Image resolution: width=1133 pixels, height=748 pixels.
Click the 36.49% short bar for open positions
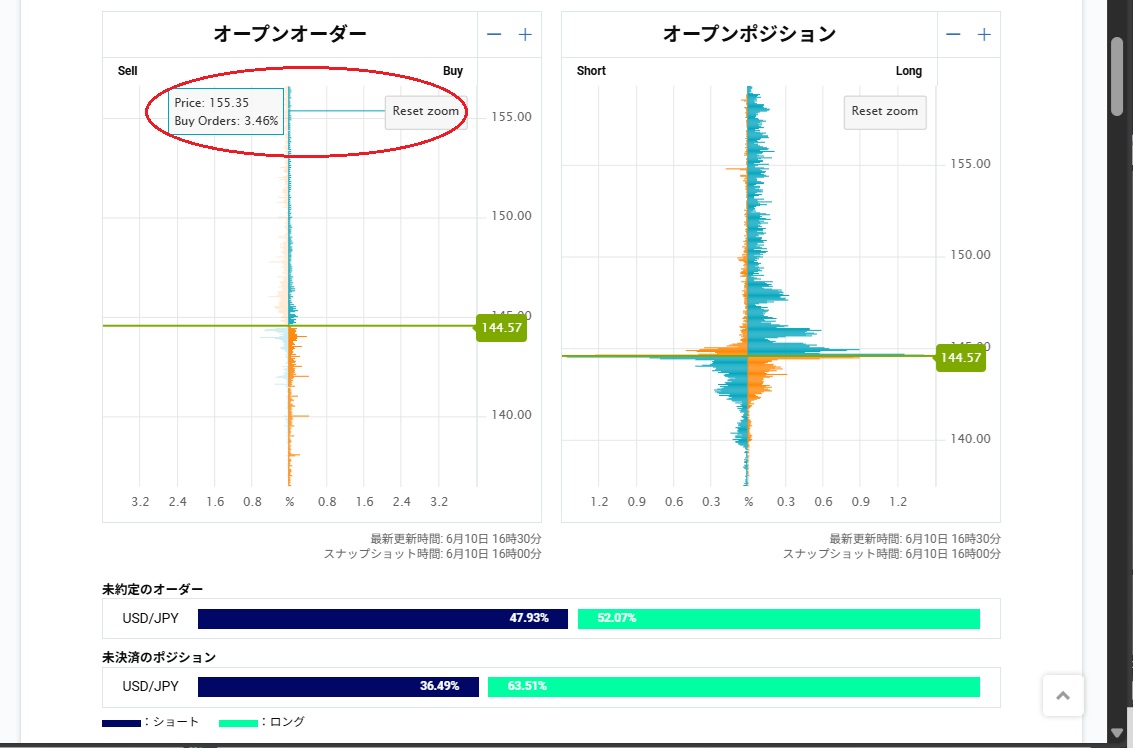pos(338,687)
